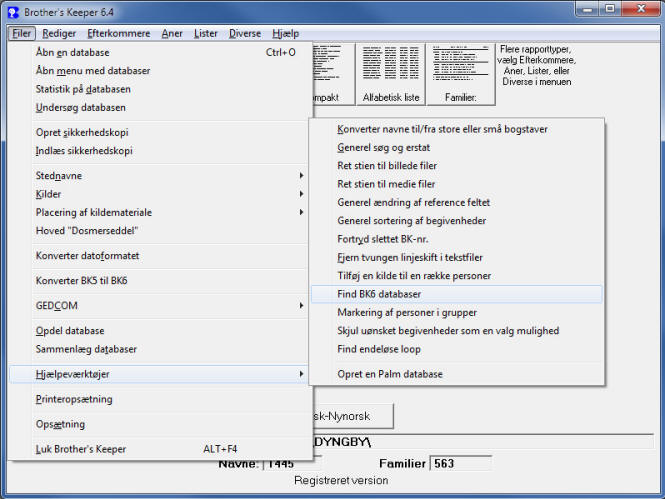Click the Familier count field 563
This screenshot has width=665, height=499.
tap(461, 463)
